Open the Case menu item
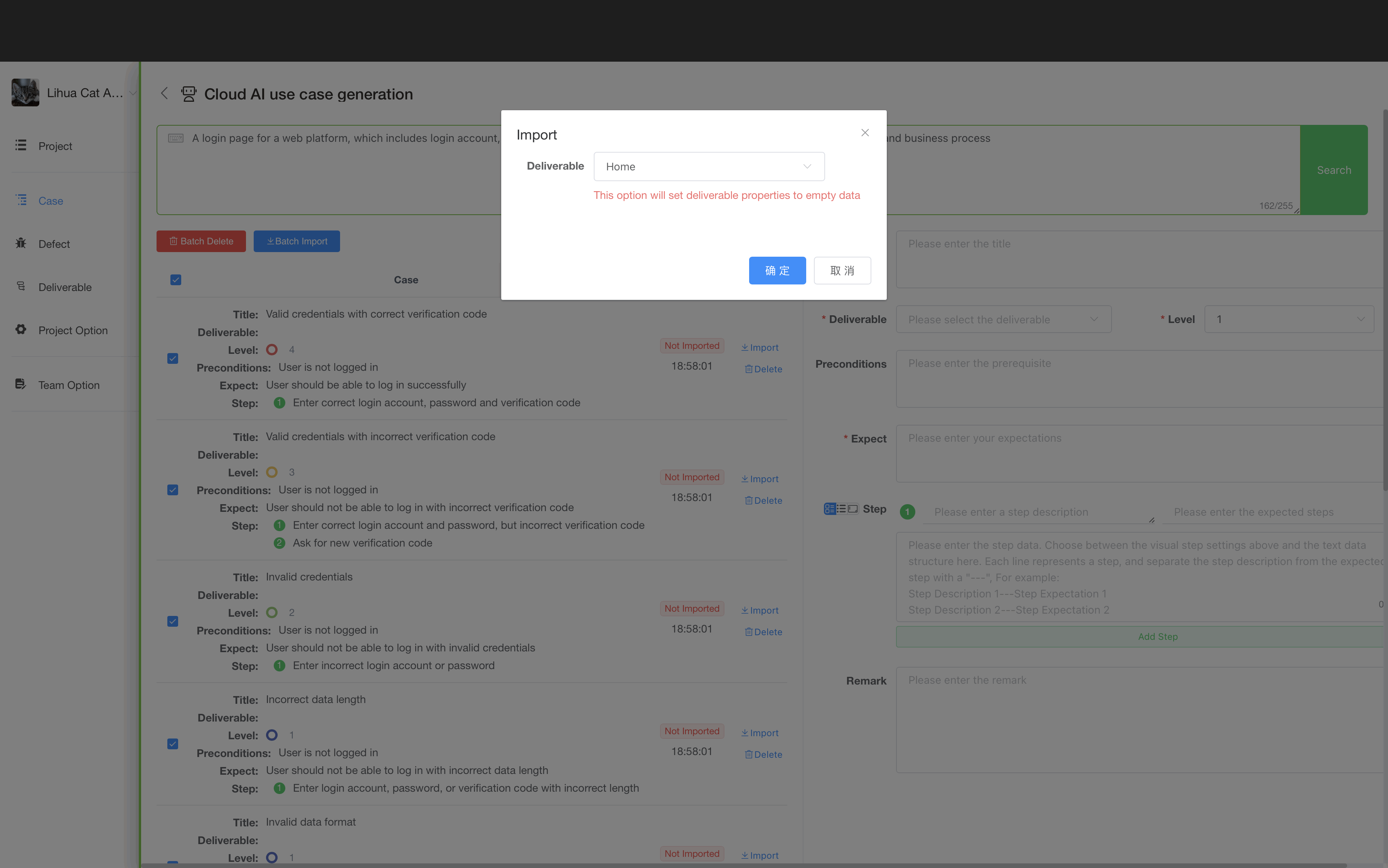The image size is (1388, 868). 51,201
